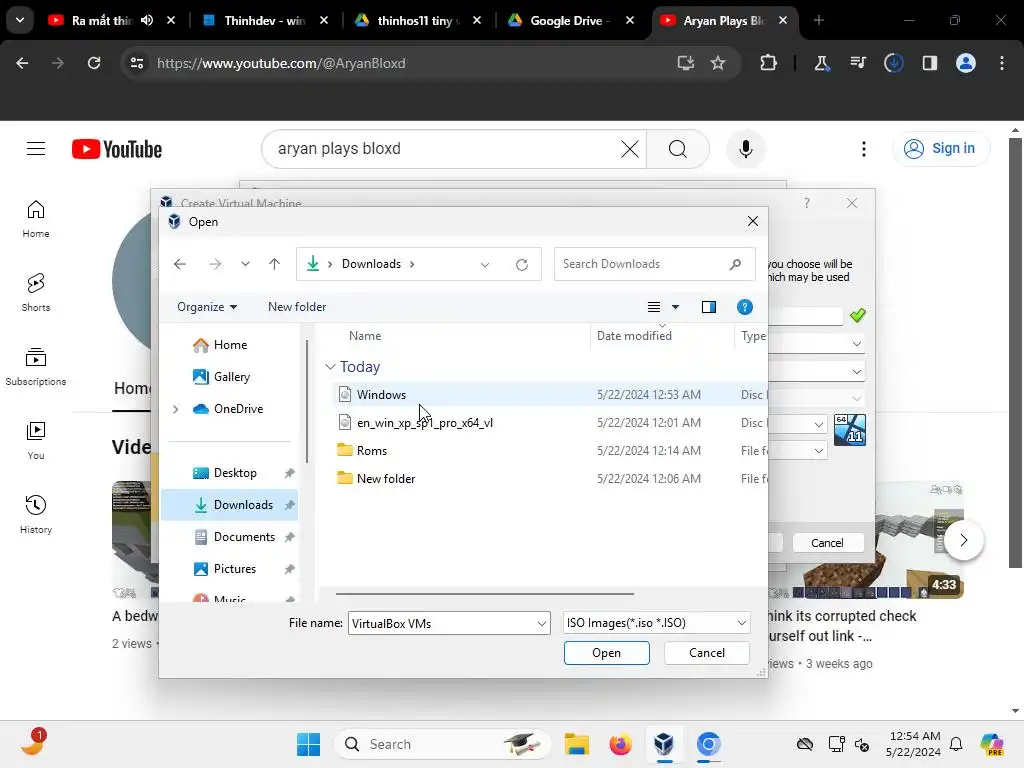Open YouTube Shorts in sidebar
This screenshot has height=768, width=1024.
(x=36, y=292)
